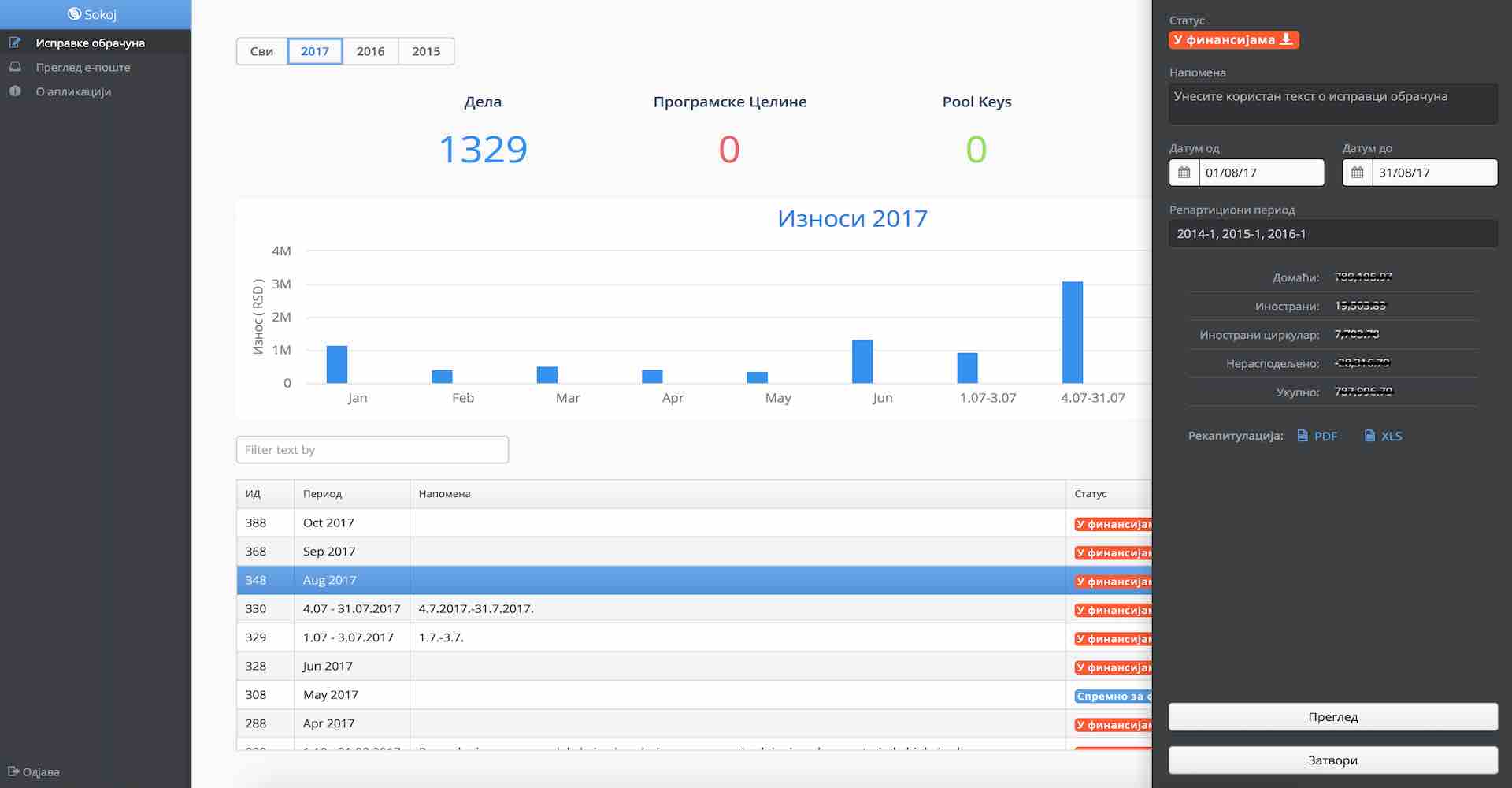Download recap via XLS file icon
The width and height of the screenshot is (1512, 788).
click(1369, 436)
